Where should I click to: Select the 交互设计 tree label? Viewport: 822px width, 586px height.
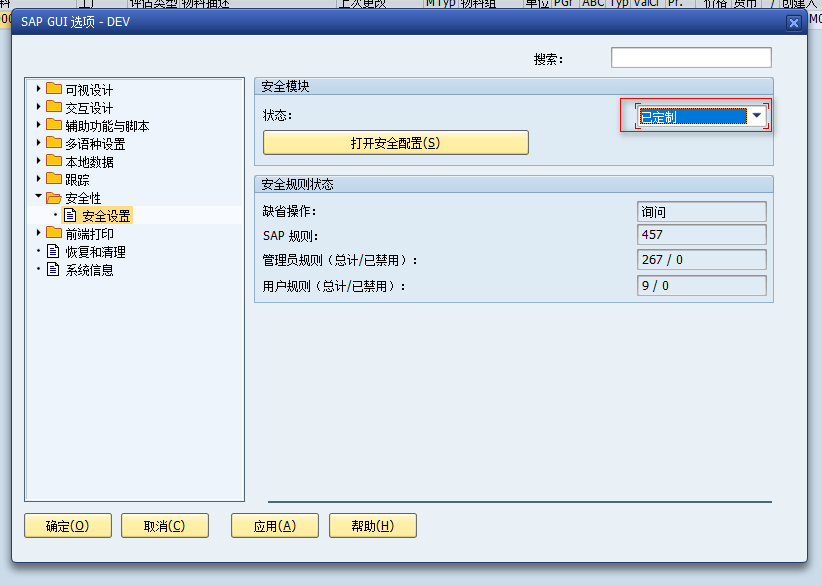pyautogui.click(x=89, y=108)
